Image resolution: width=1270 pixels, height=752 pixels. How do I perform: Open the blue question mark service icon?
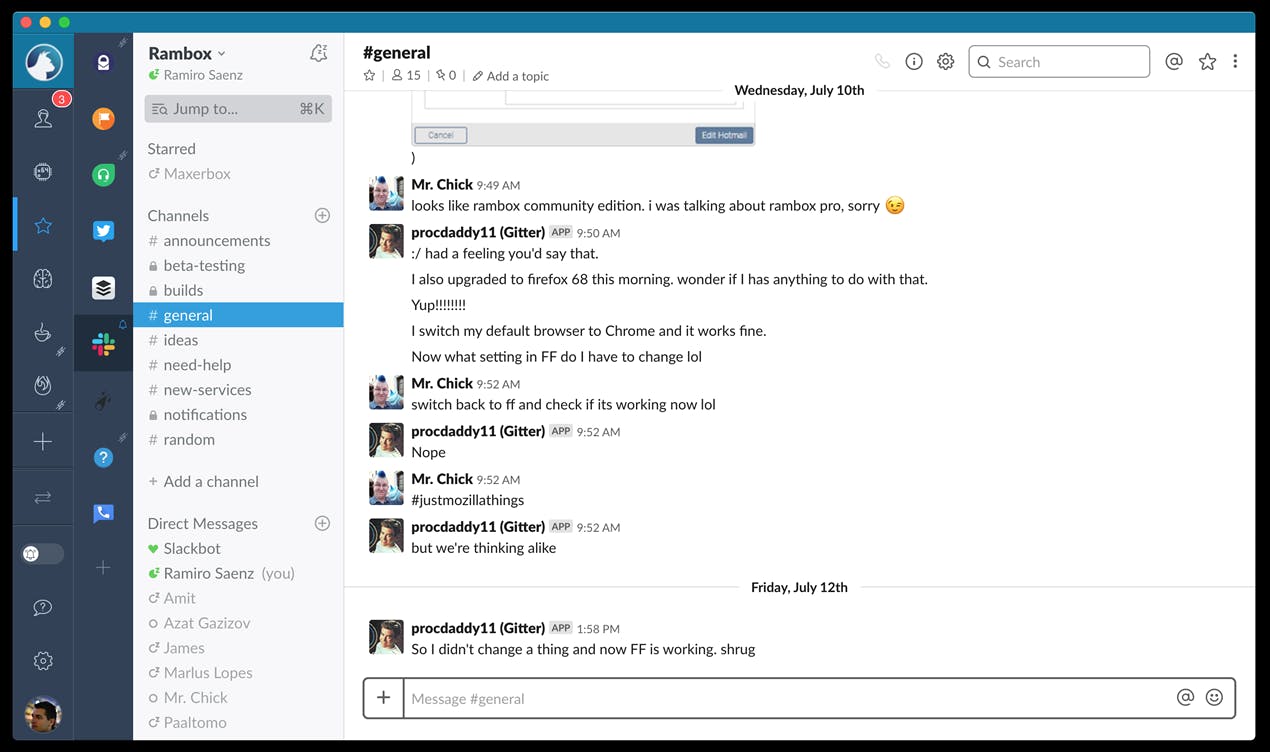[x=103, y=457]
